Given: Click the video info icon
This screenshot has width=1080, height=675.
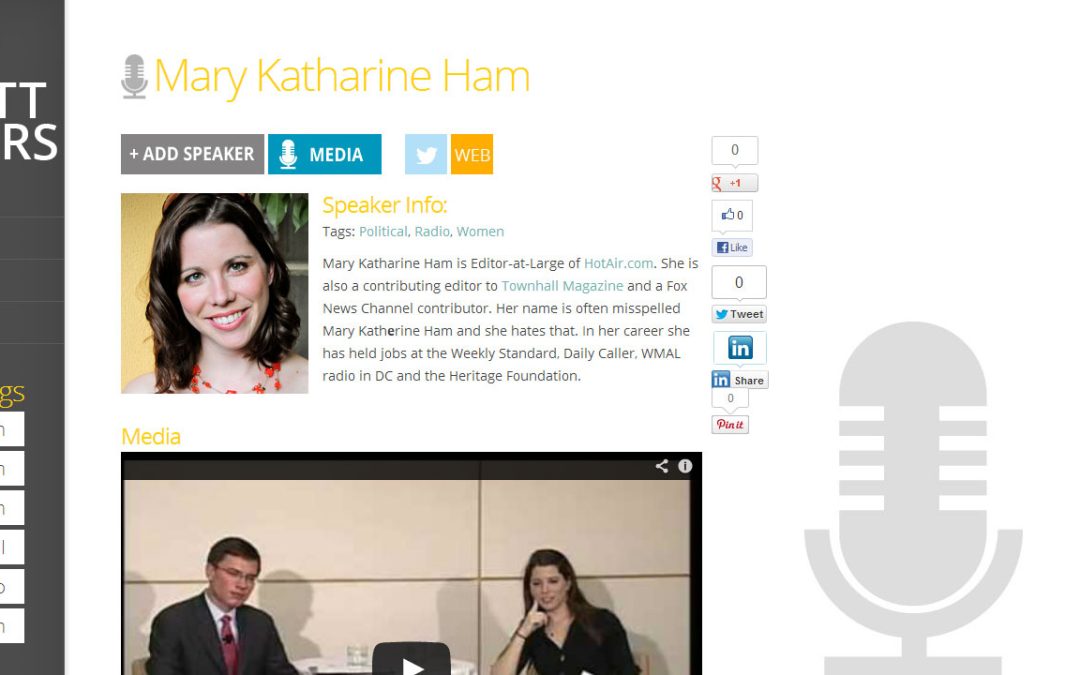Looking at the screenshot, I should pos(685,466).
